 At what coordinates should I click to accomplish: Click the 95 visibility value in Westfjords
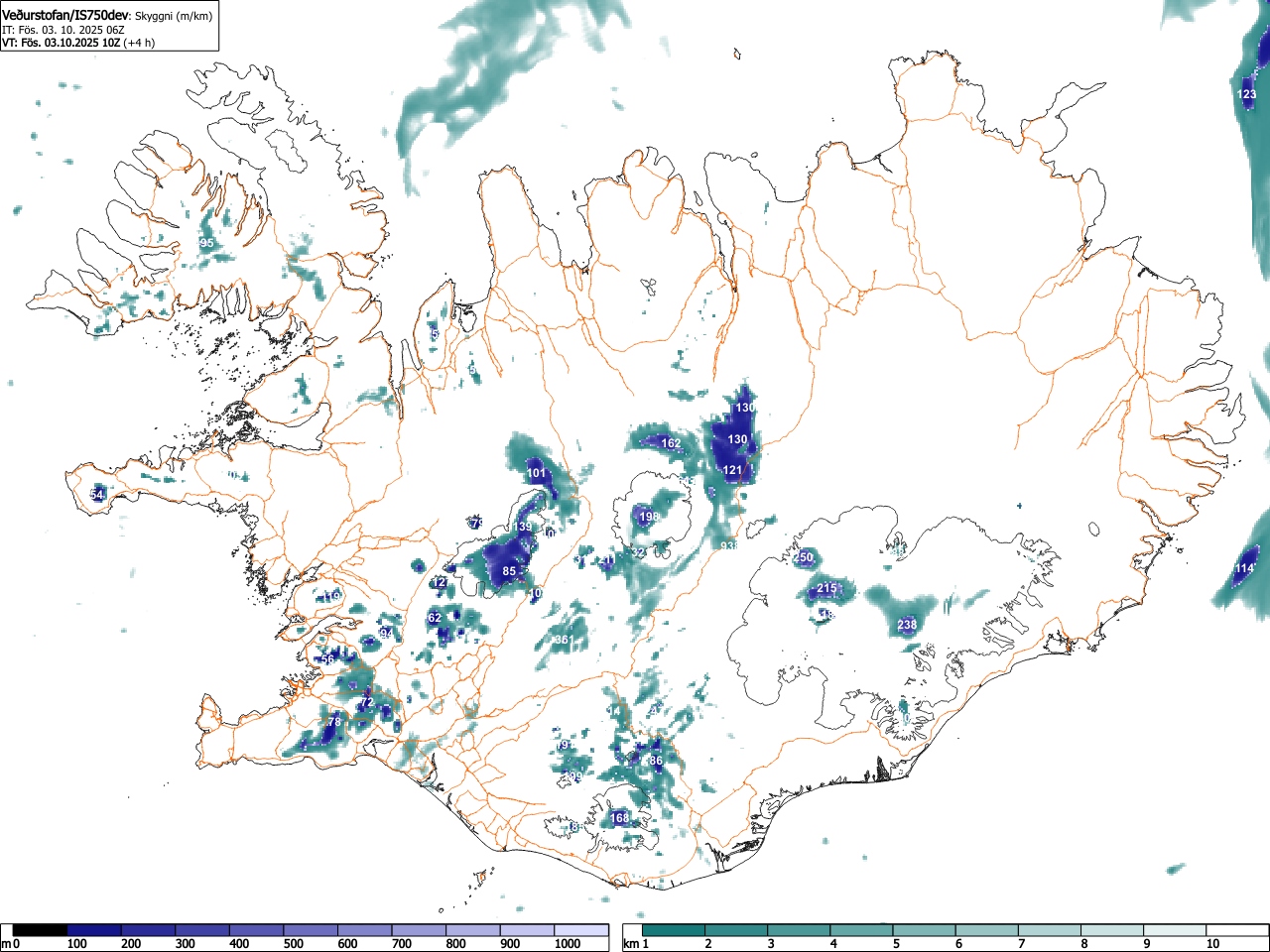[x=206, y=243]
